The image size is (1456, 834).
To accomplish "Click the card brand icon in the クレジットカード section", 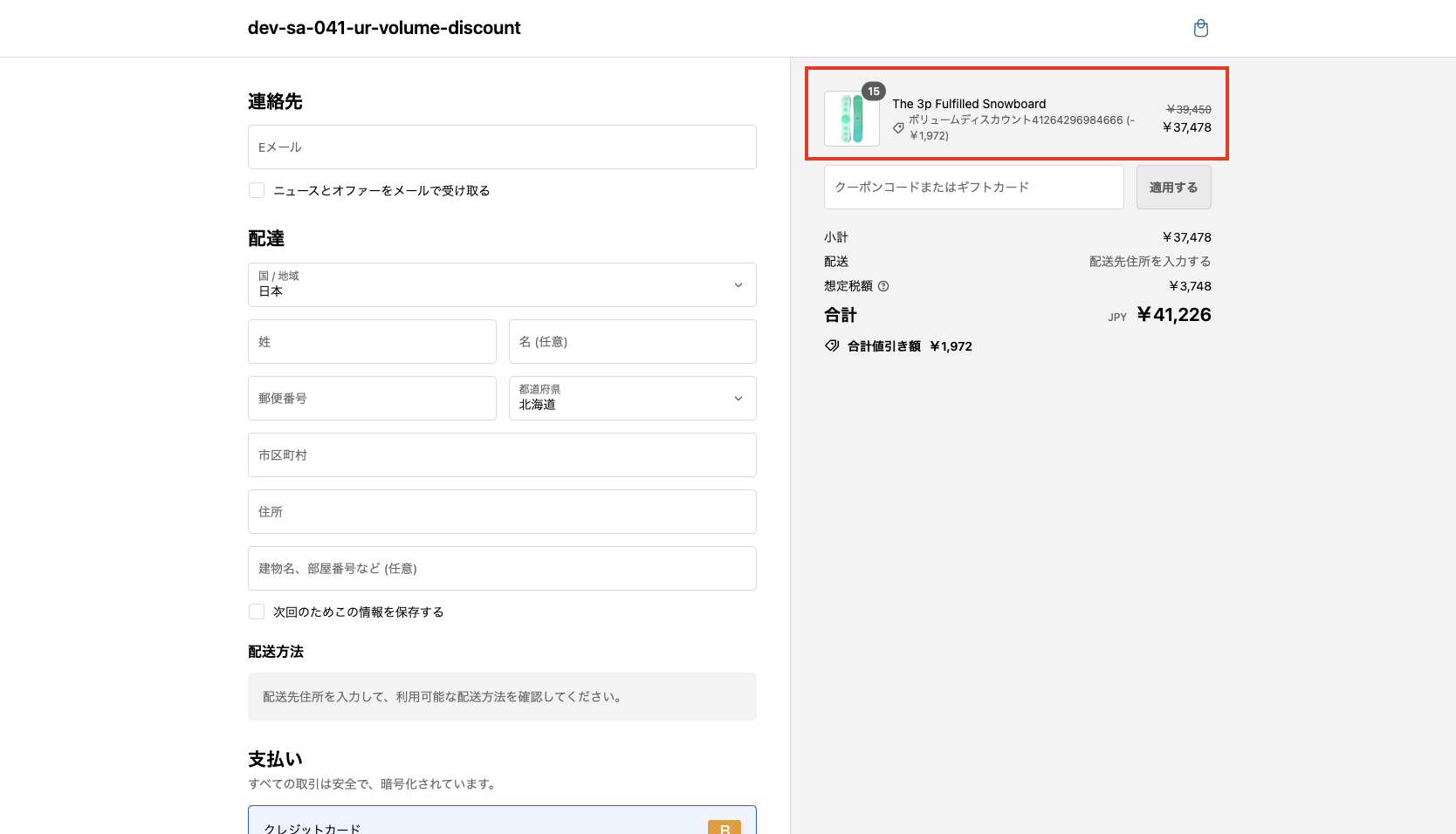I will pyautogui.click(x=723, y=830).
